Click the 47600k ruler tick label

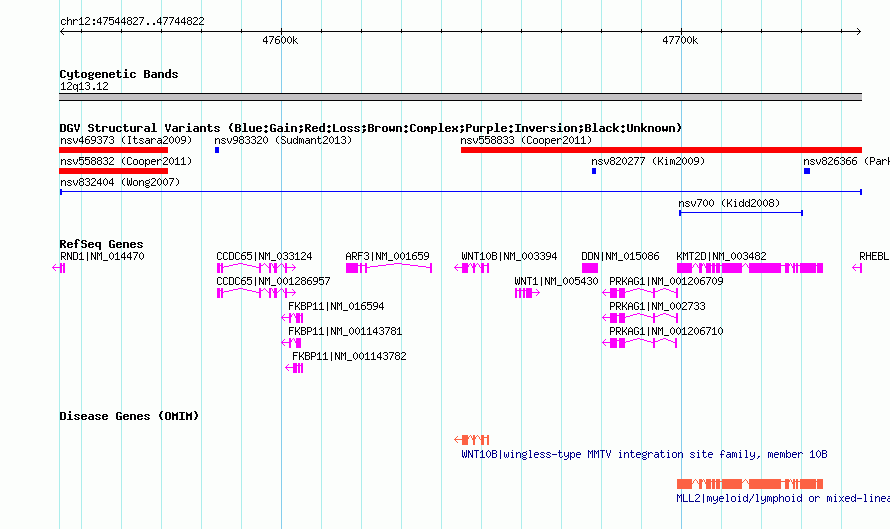[x=280, y=40]
